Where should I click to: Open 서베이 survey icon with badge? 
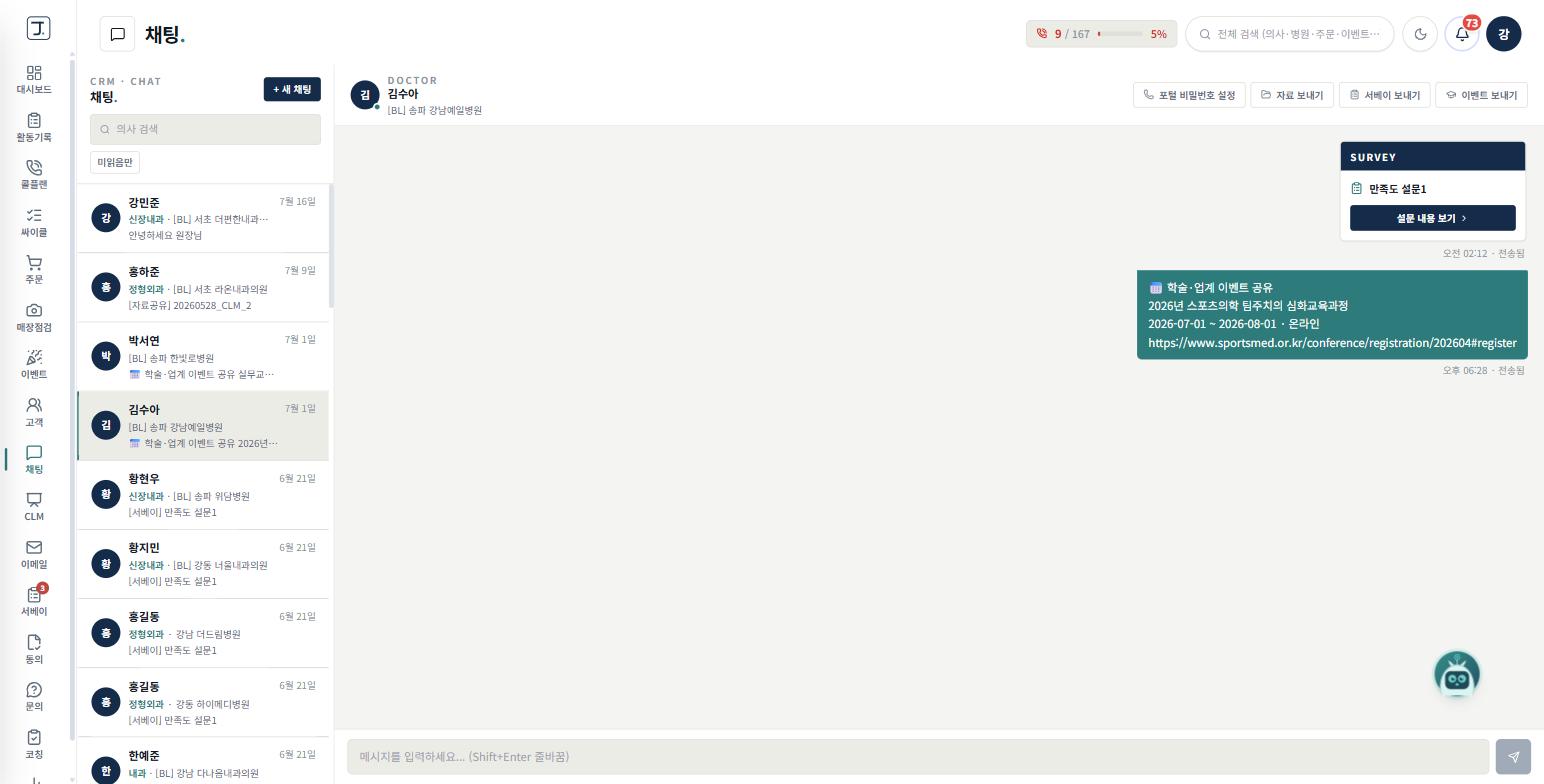click(x=34, y=601)
